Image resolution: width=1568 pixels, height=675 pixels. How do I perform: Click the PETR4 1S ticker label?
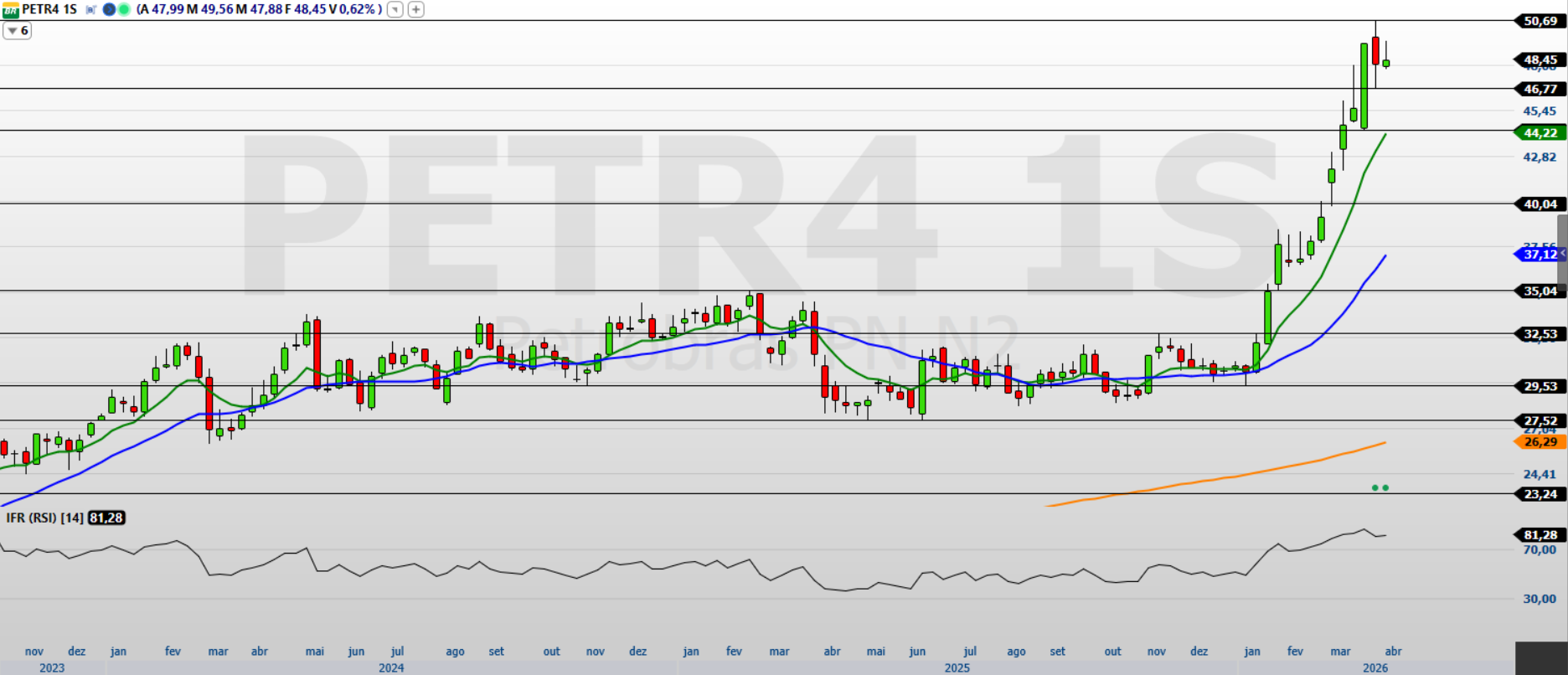49,9
